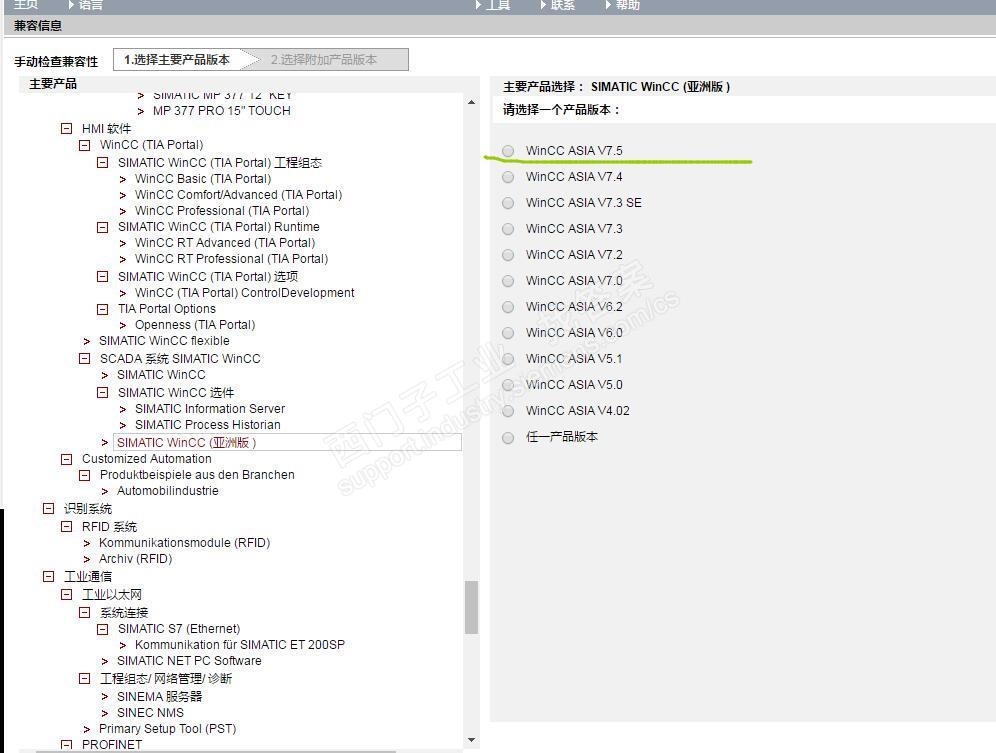
Task: Select Kommunikationsmodule (RFID) item
Action: click(184, 543)
